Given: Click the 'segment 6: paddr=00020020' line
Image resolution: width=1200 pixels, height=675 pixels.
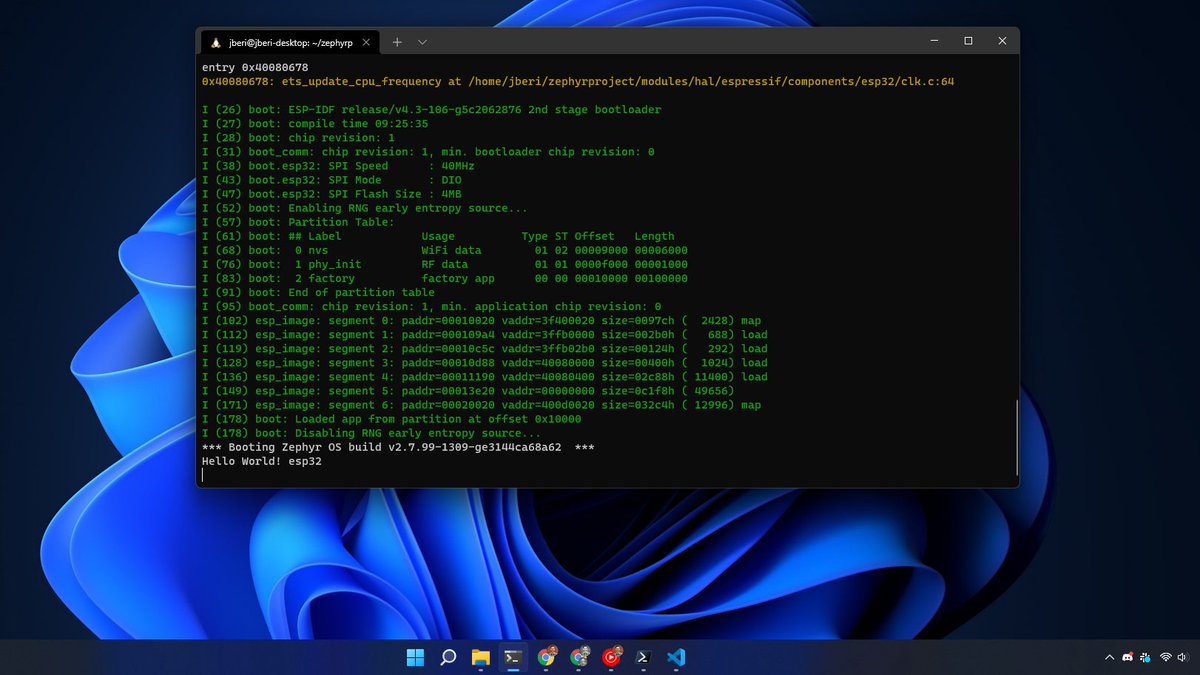Looking at the screenshot, I should point(481,405).
